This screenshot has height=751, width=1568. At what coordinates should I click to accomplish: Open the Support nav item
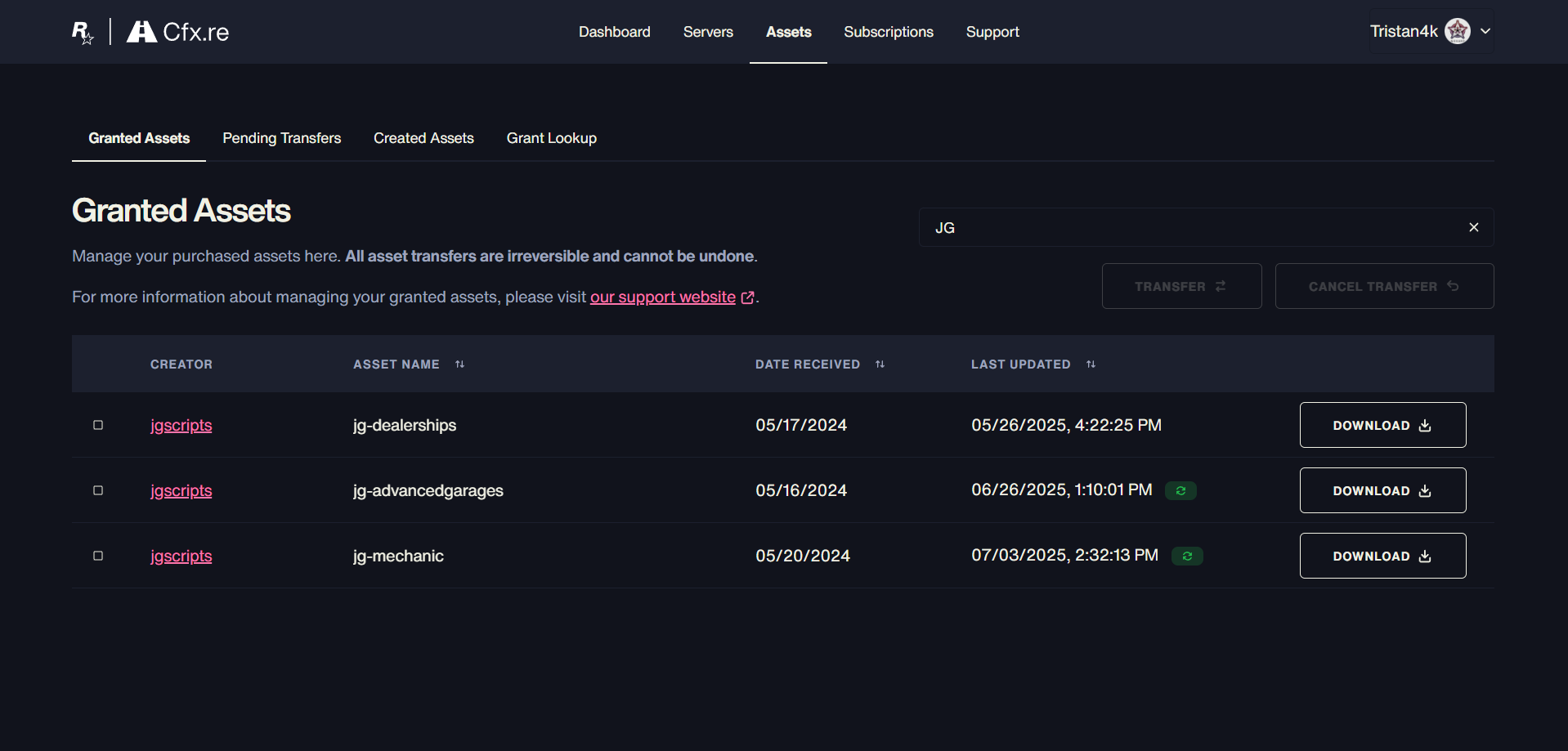point(992,32)
